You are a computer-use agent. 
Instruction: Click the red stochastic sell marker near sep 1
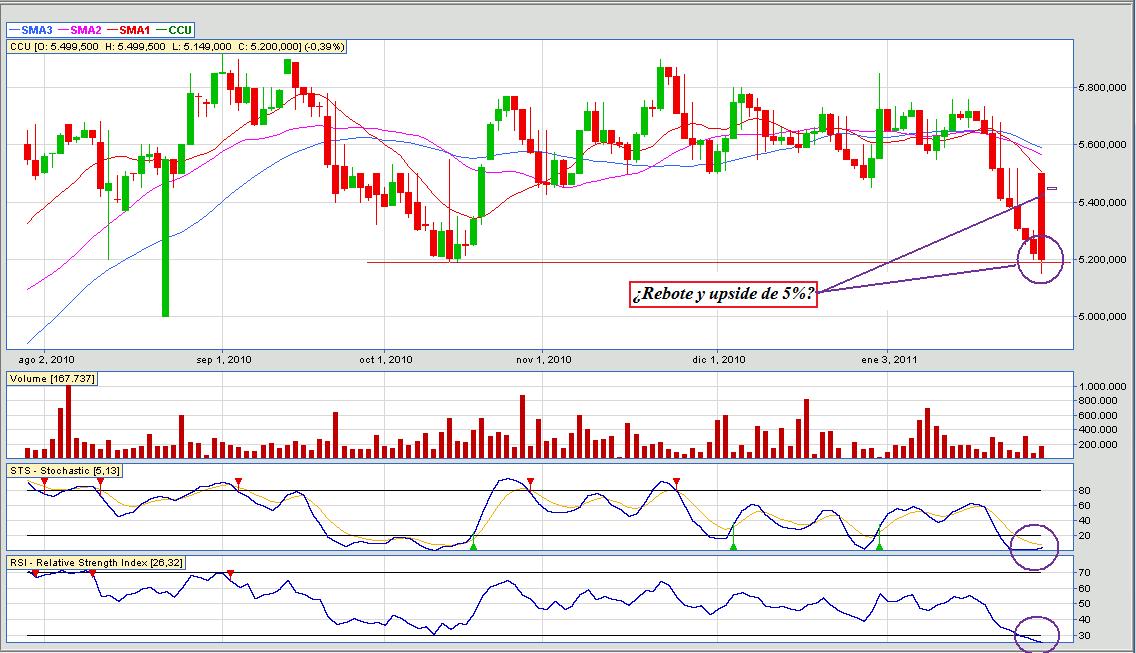(x=239, y=482)
